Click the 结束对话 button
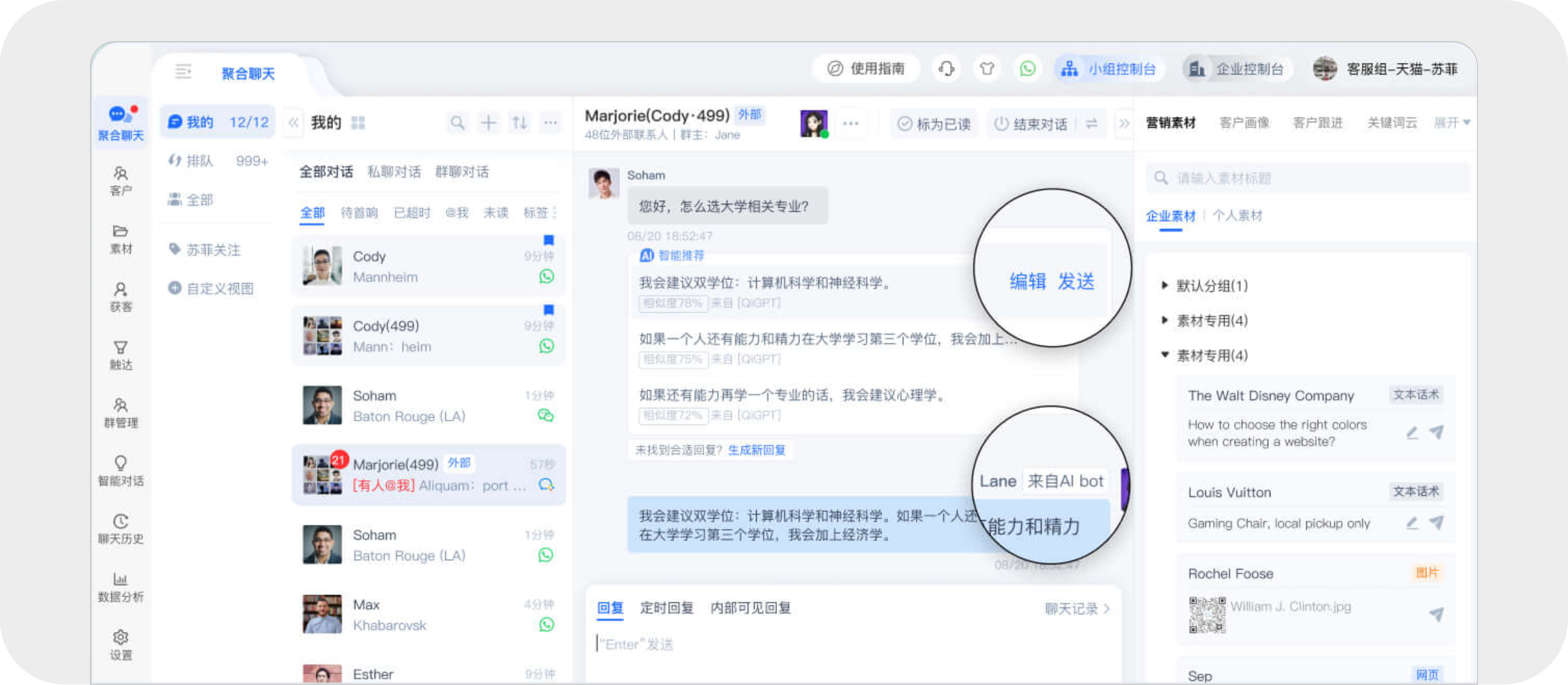The image size is (1568, 685). [x=1030, y=124]
